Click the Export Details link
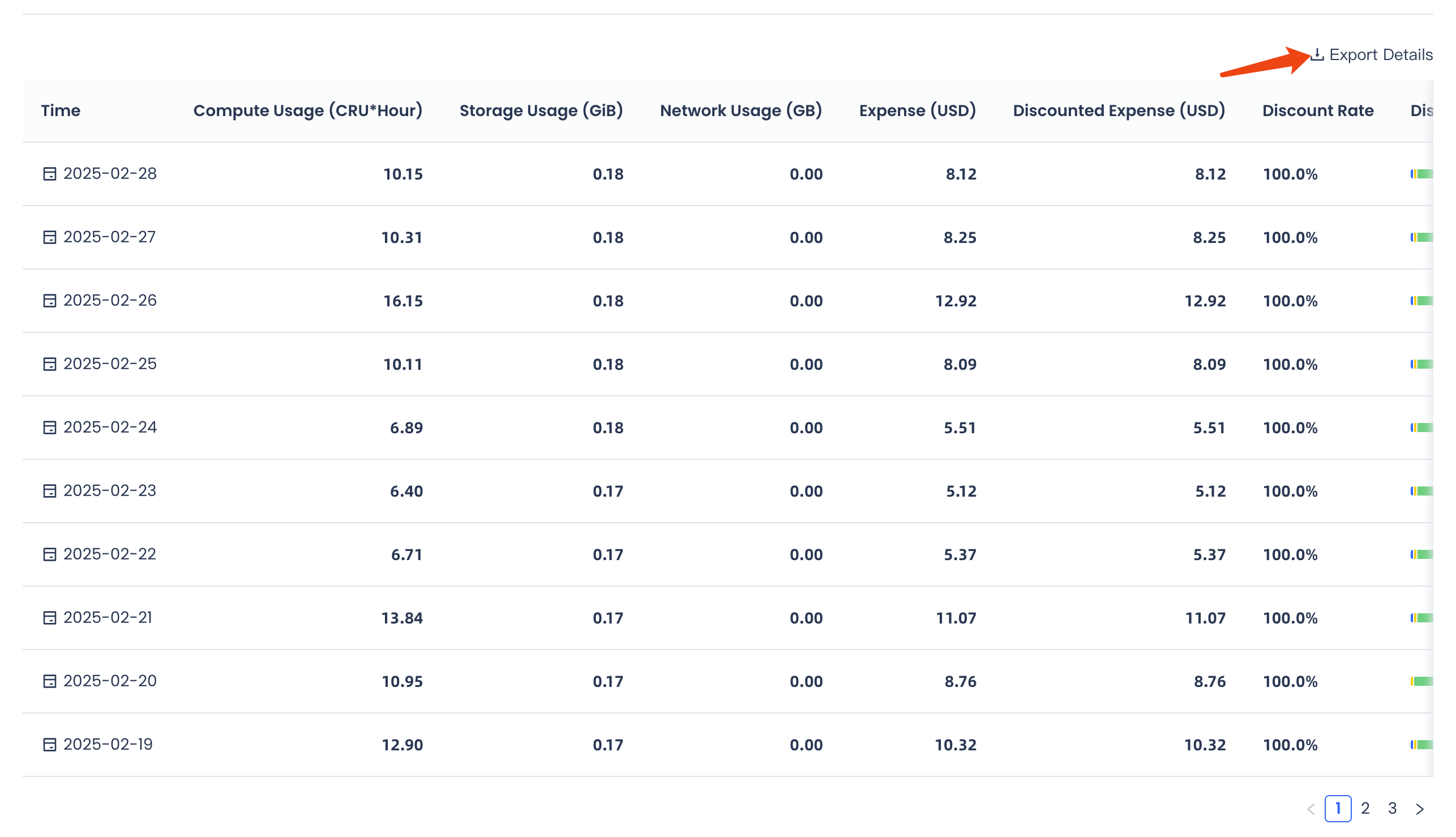The width and height of the screenshot is (1456, 837). click(x=1380, y=54)
